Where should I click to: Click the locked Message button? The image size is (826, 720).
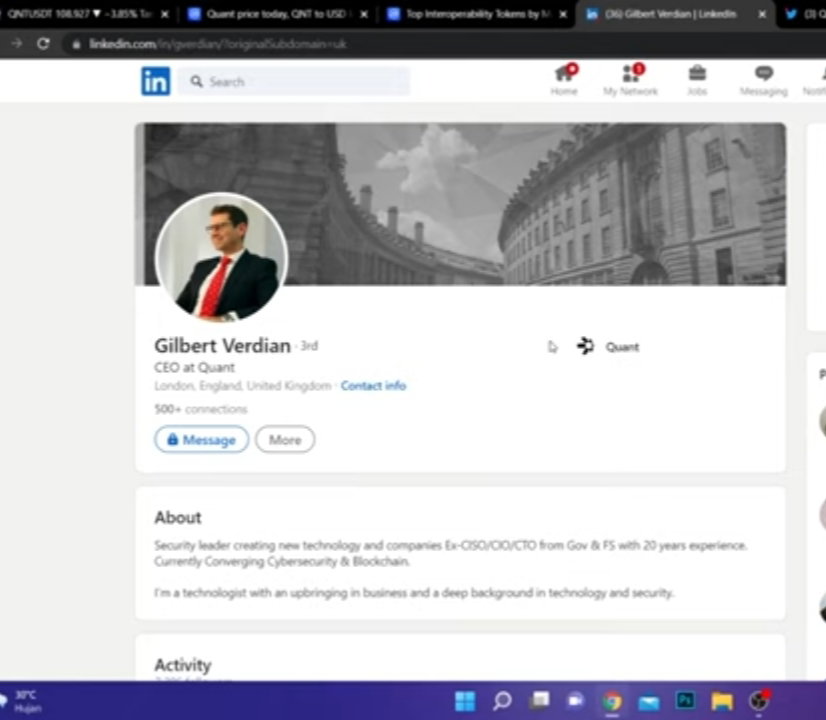pos(201,439)
